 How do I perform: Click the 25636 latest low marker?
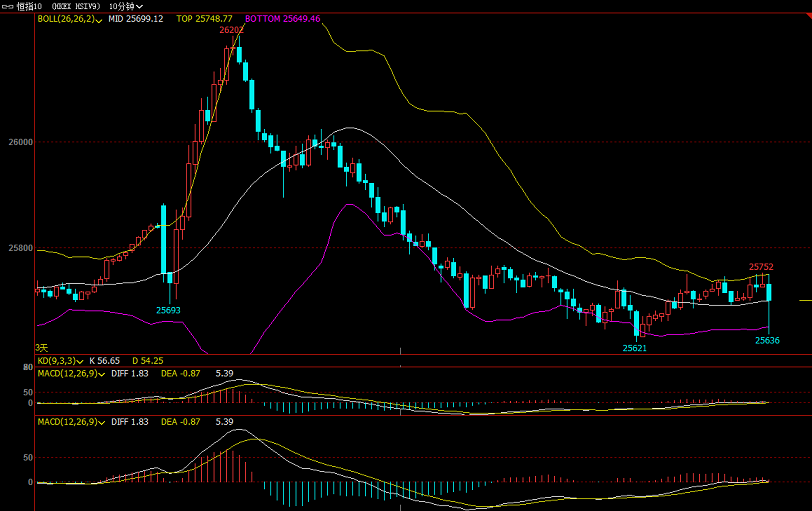pos(767,340)
